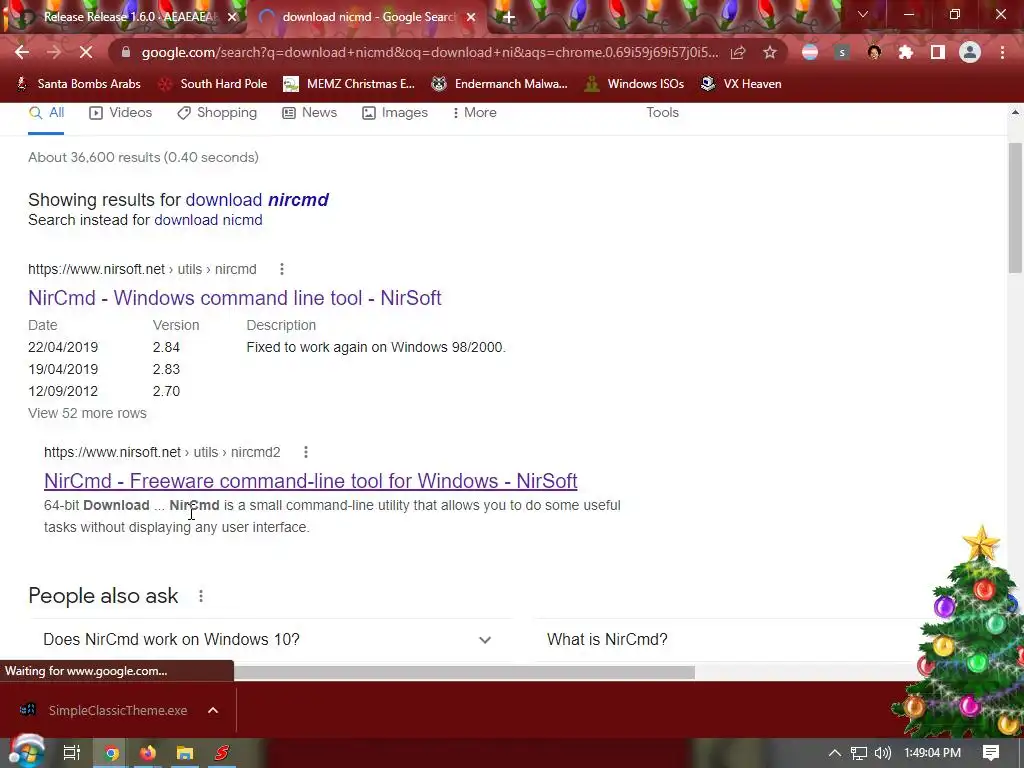The image size is (1024, 768).
Task: Expand View 52 more rows
Action: (88, 413)
